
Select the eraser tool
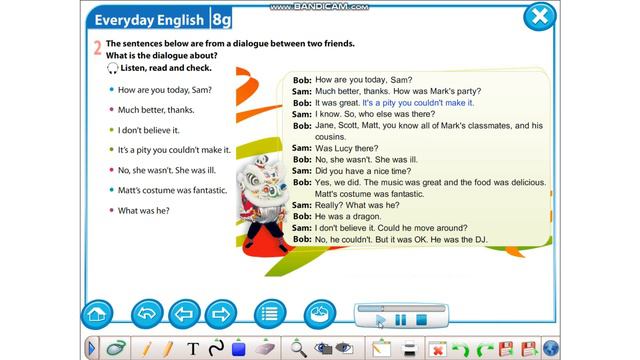click(x=265, y=348)
